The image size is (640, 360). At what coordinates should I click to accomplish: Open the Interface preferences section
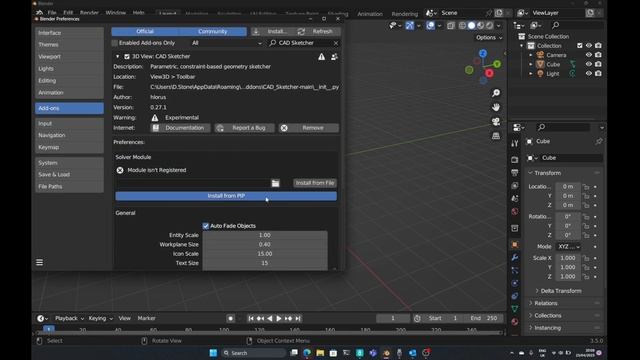[x=69, y=33]
